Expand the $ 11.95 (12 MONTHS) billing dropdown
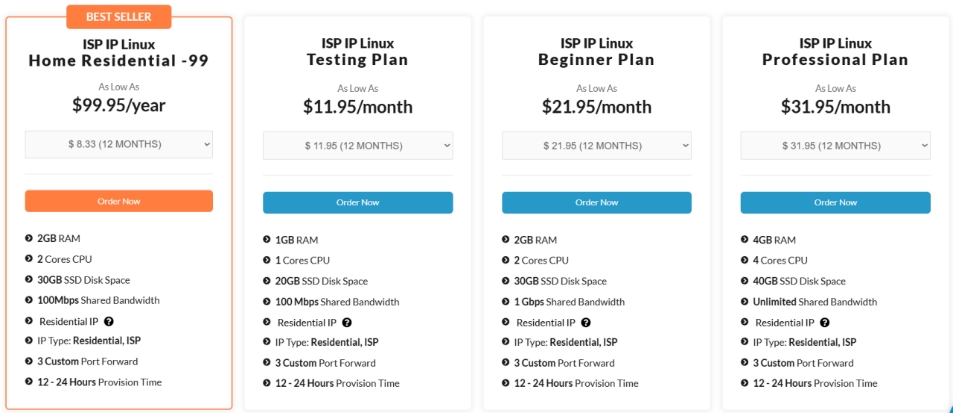This screenshot has width=953, height=413. coord(358,146)
